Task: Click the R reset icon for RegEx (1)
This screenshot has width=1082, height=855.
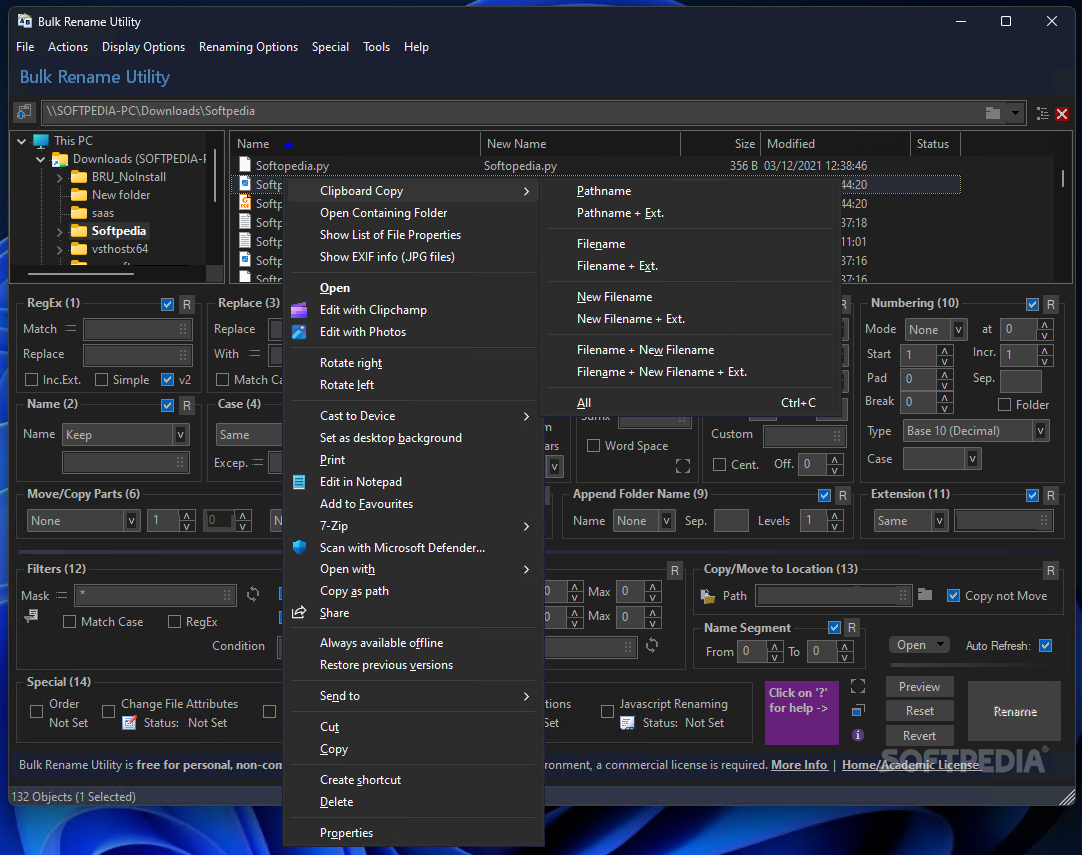Action: [186, 304]
